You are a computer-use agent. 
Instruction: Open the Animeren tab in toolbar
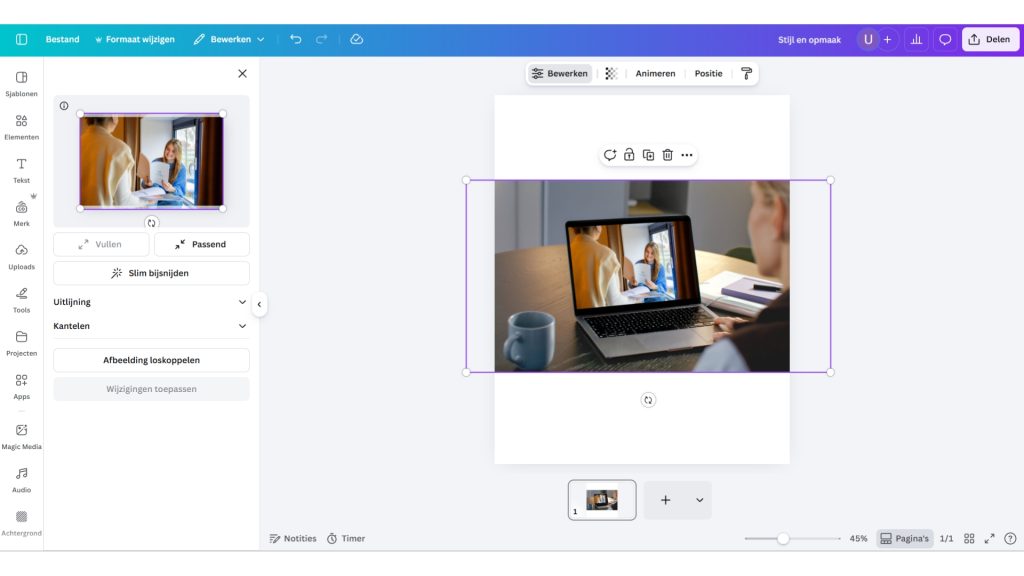click(655, 74)
